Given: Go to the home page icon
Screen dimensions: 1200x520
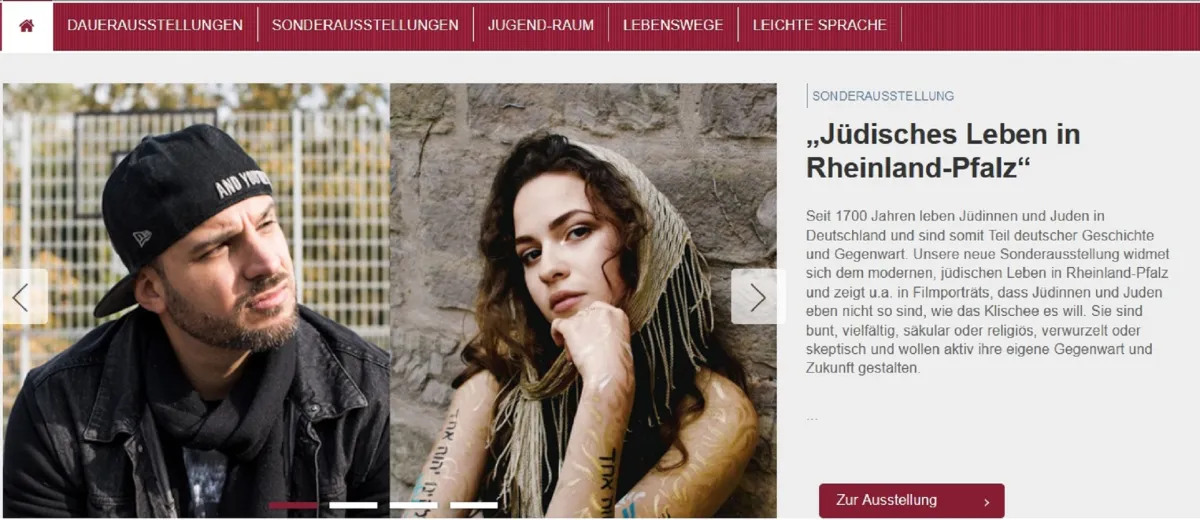Looking at the screenshot, I should 27,25.
